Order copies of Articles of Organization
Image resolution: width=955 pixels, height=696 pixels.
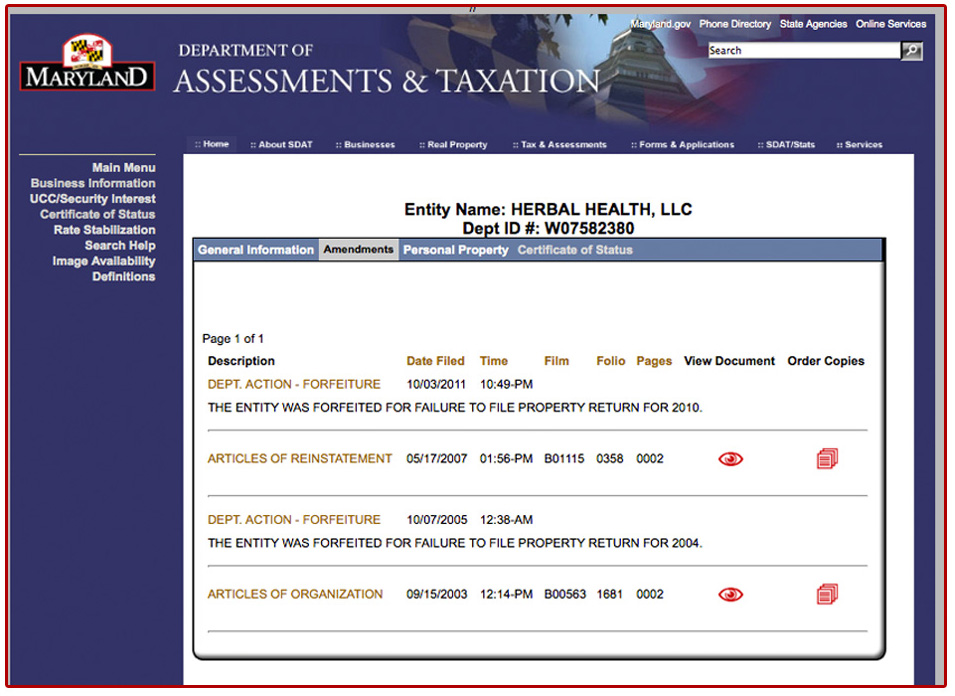(827, 594)
